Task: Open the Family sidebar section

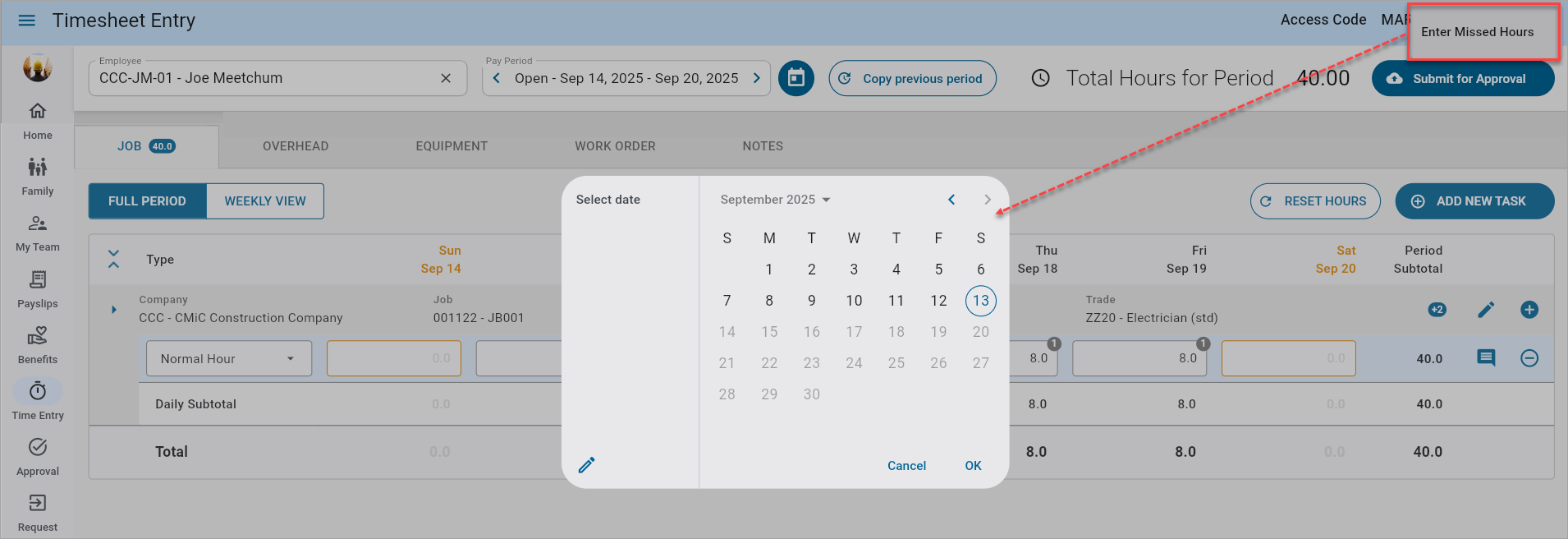Action: click(x=38, y=177)
